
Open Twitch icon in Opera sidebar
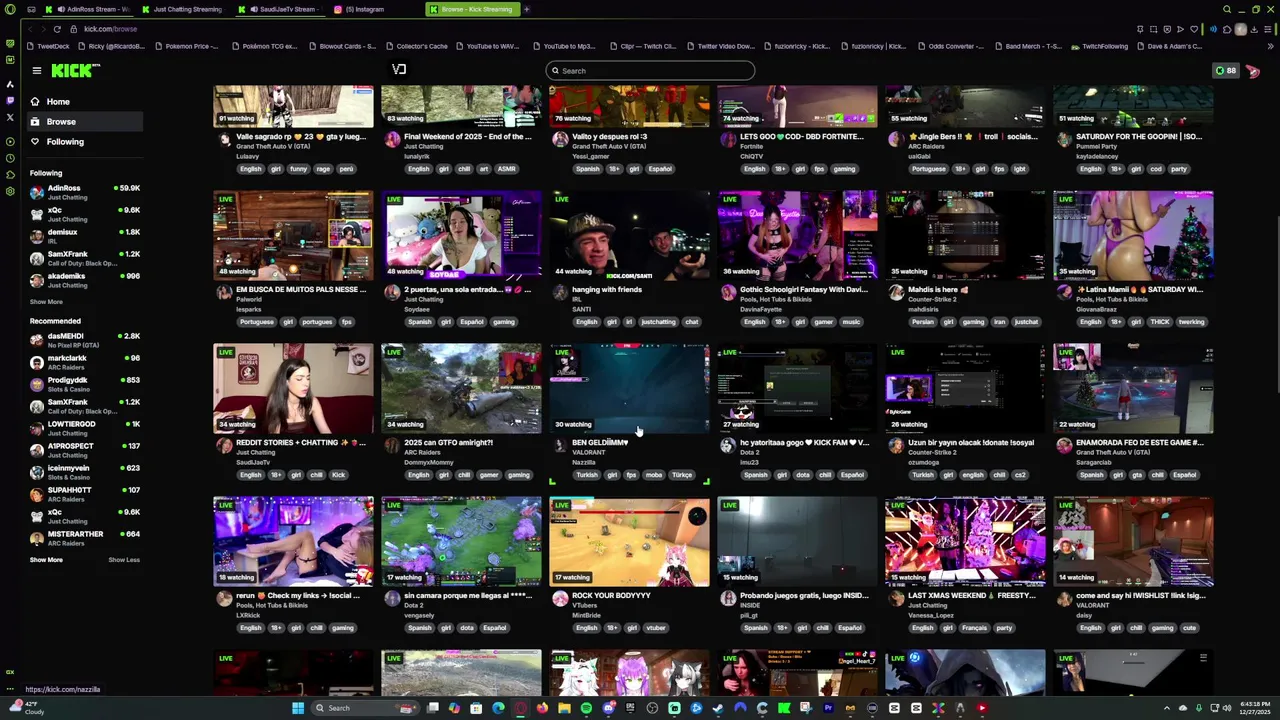10,100
